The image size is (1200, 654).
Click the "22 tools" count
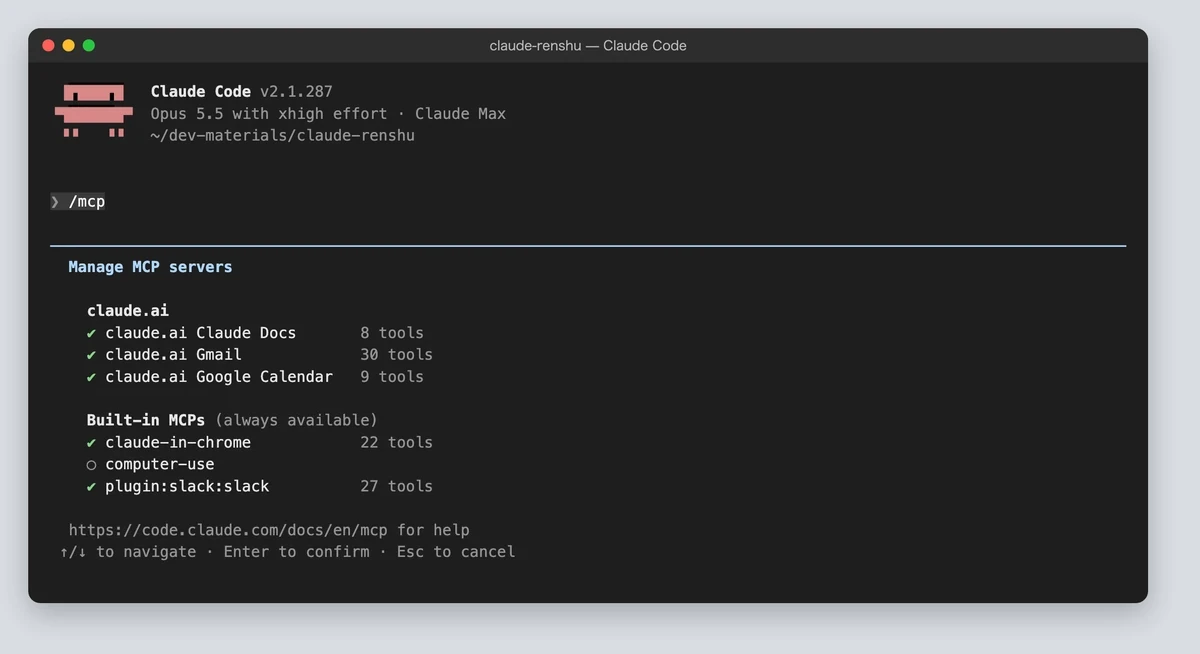[397, 443]
